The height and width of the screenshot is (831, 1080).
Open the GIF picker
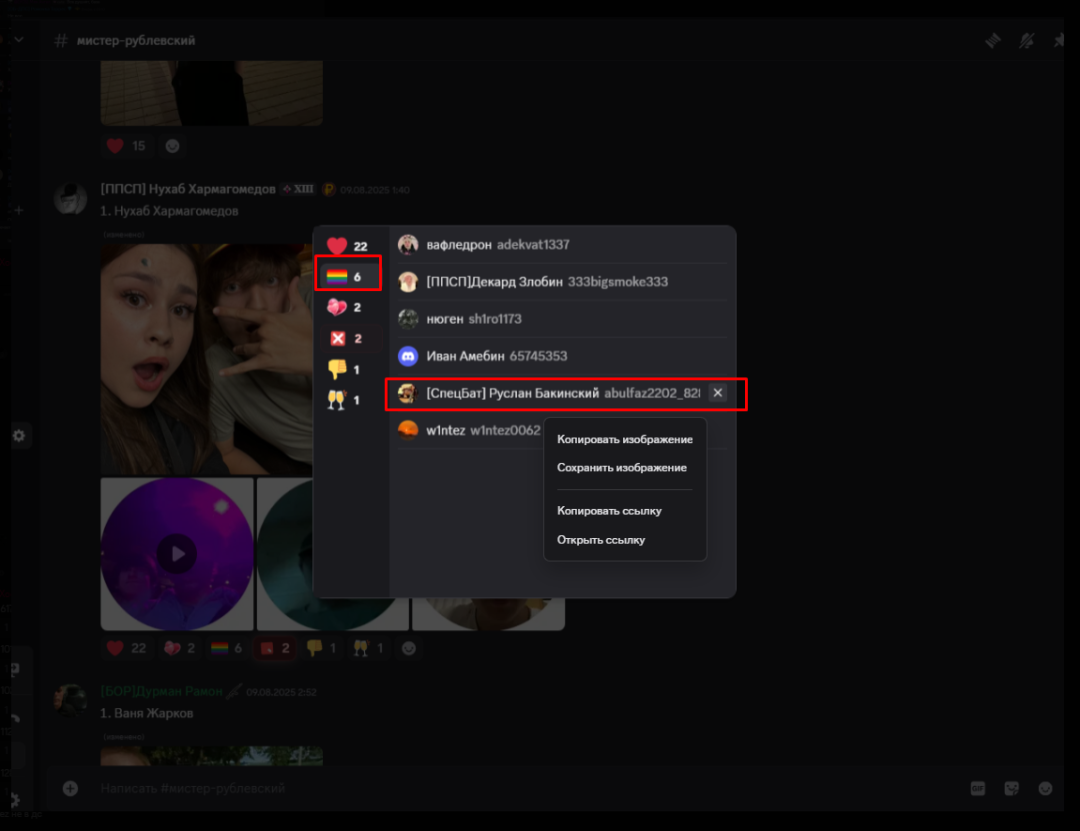(978, 788)
